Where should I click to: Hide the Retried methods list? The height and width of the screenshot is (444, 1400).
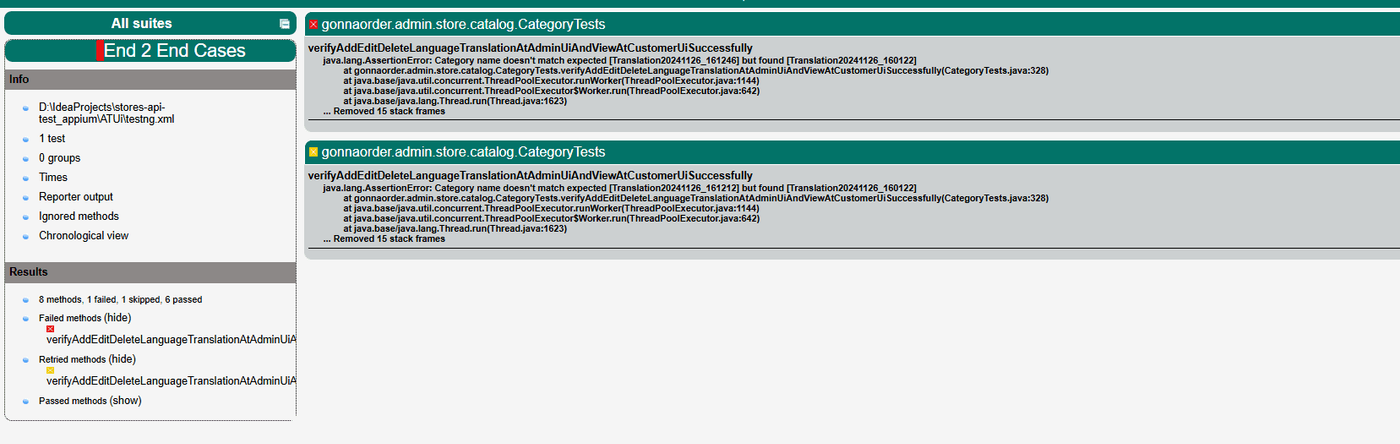pyautogui.click(x=122, y=359)
